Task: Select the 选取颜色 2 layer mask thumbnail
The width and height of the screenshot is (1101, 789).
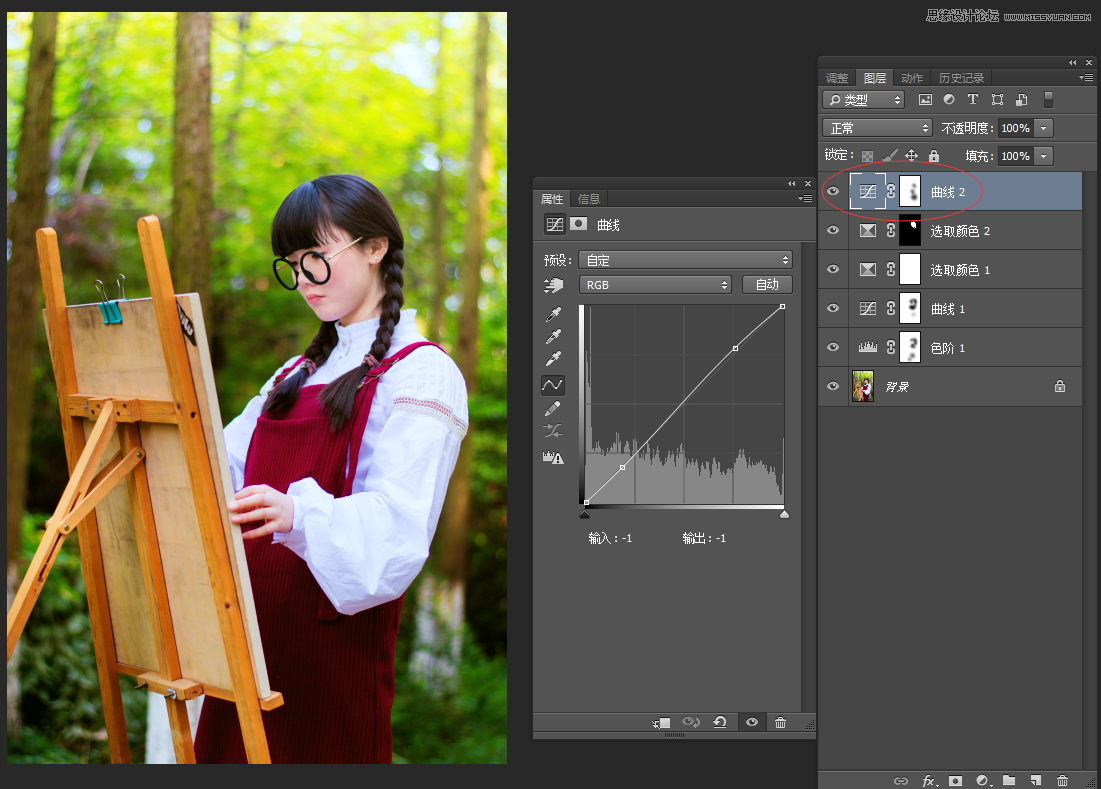Action: (x=909, y=231)
